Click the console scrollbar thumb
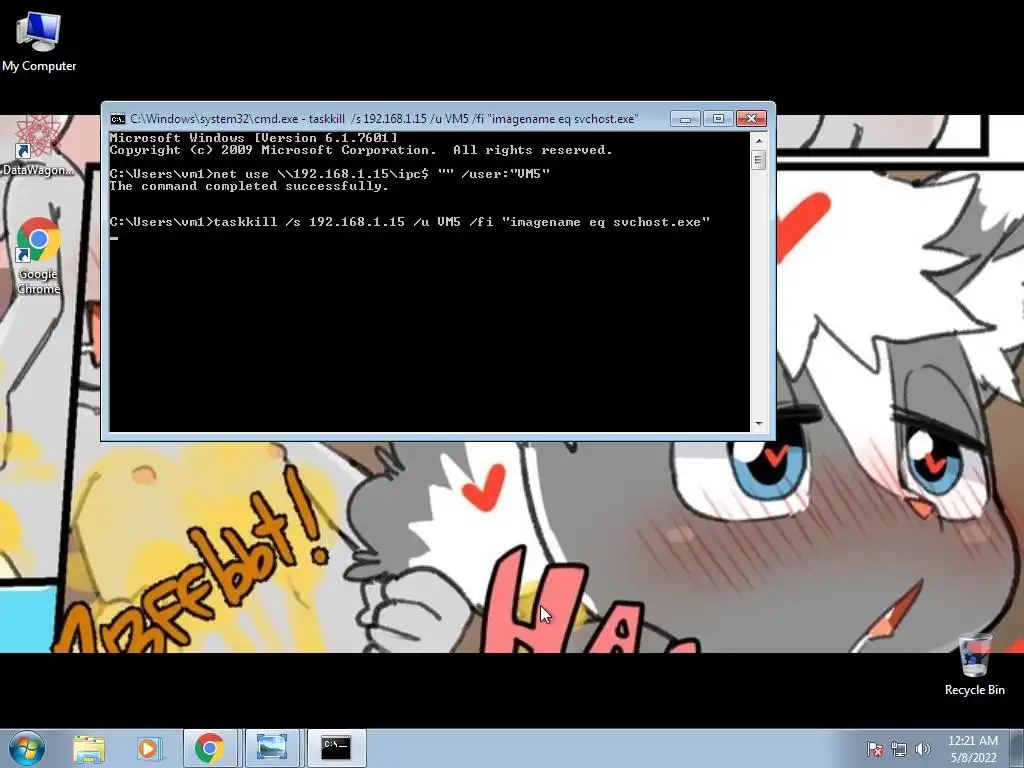 pyautogui.click(x=758, y=160)
